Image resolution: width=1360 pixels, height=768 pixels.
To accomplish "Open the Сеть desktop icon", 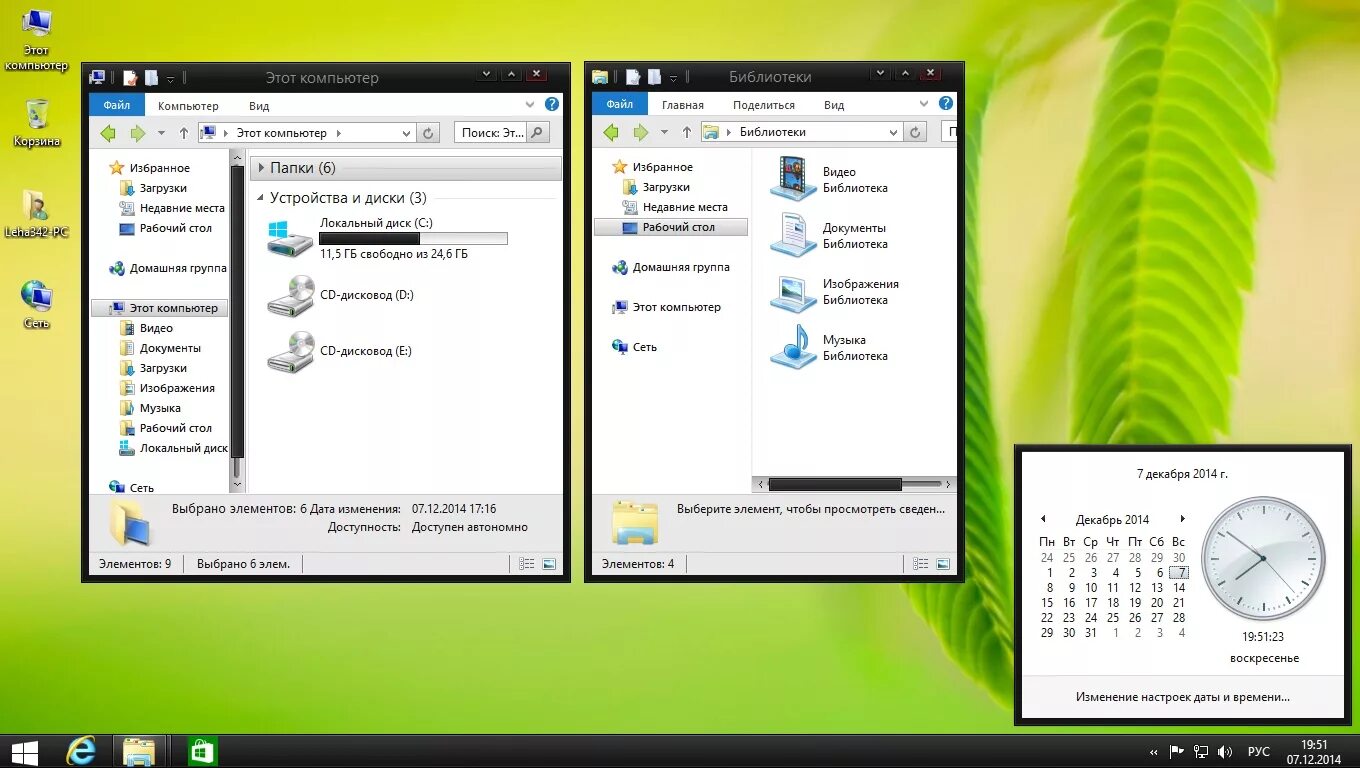I will point(37,305).
